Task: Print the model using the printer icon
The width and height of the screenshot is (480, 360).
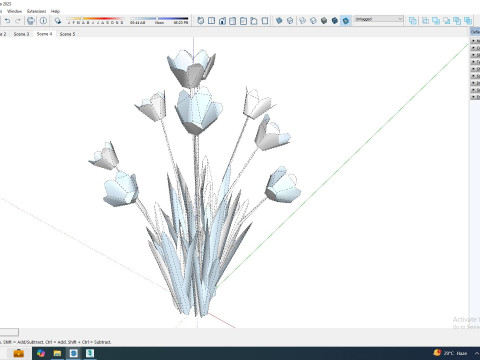Action: pos(31,21)
